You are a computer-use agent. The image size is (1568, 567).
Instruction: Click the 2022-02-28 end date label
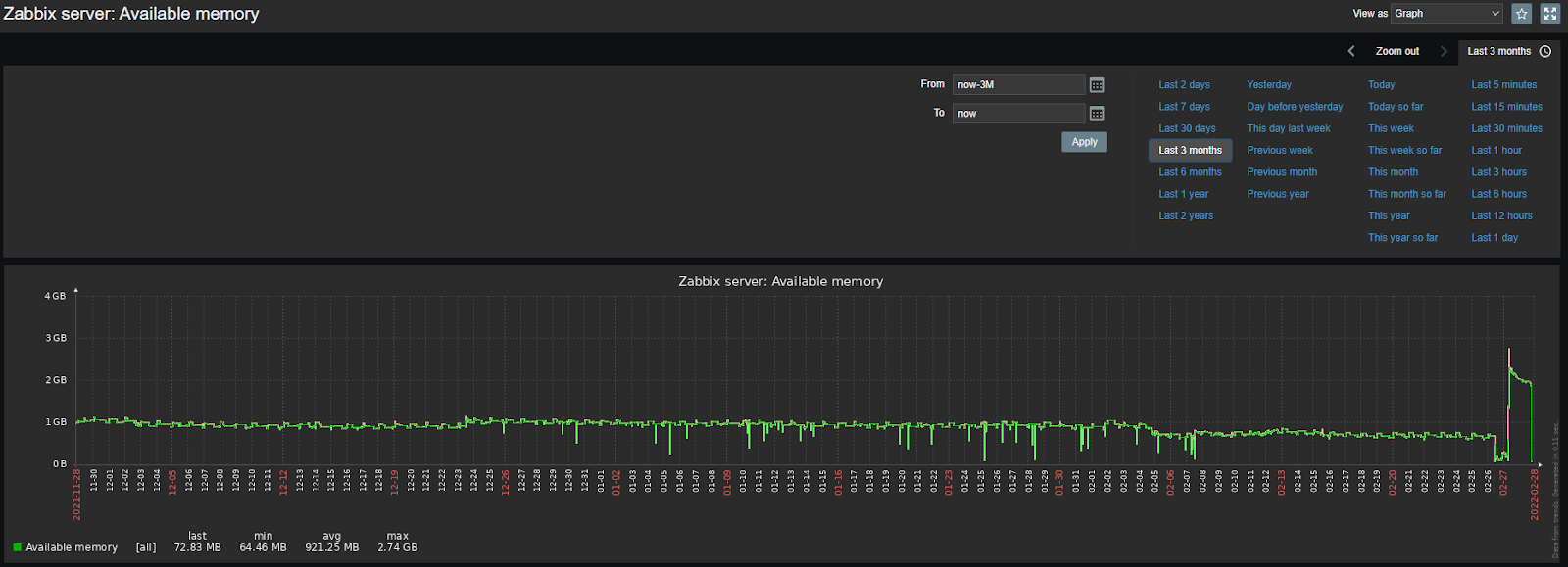coord(1535,495)
